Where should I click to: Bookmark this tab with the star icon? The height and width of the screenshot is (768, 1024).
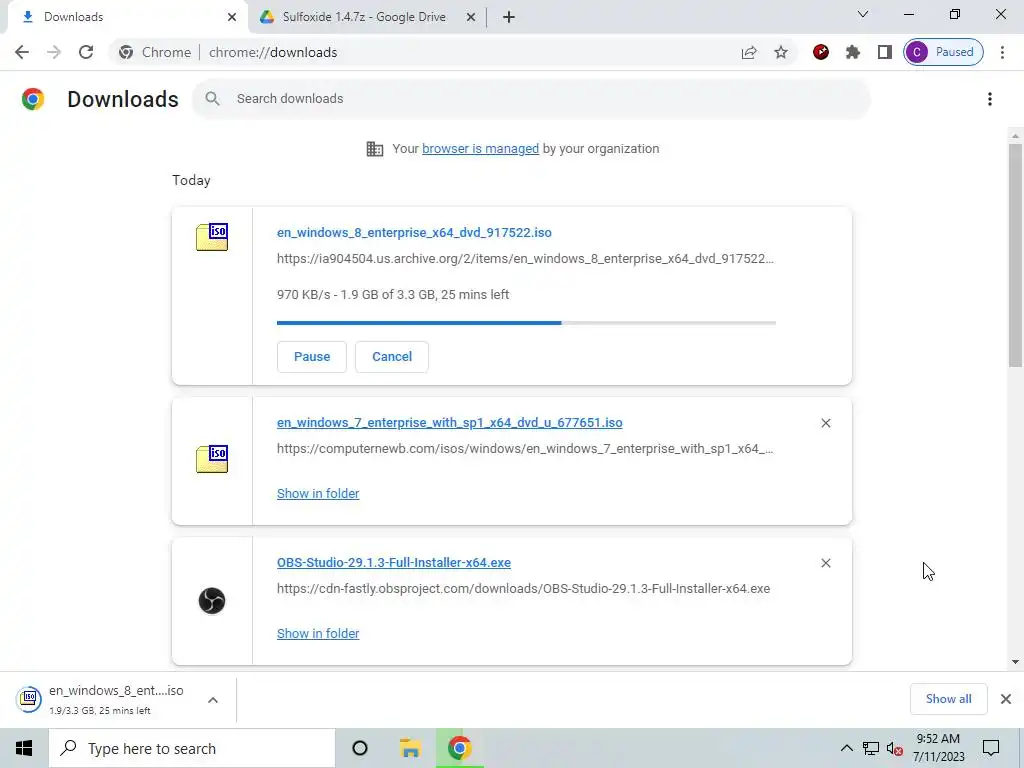(x=781, y=52)
